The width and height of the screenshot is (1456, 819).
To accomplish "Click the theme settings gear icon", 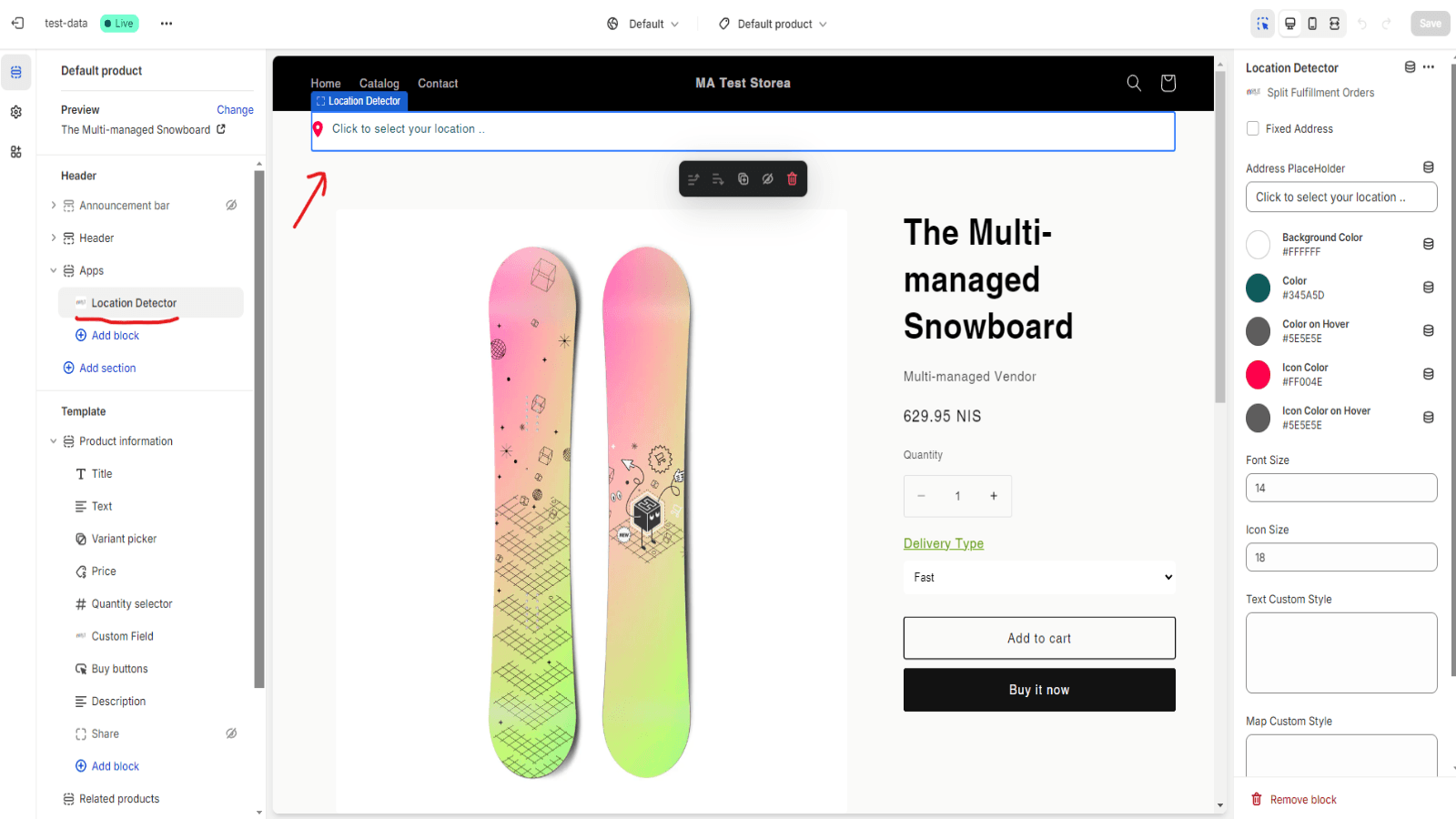I will click(x=16, y=112).
